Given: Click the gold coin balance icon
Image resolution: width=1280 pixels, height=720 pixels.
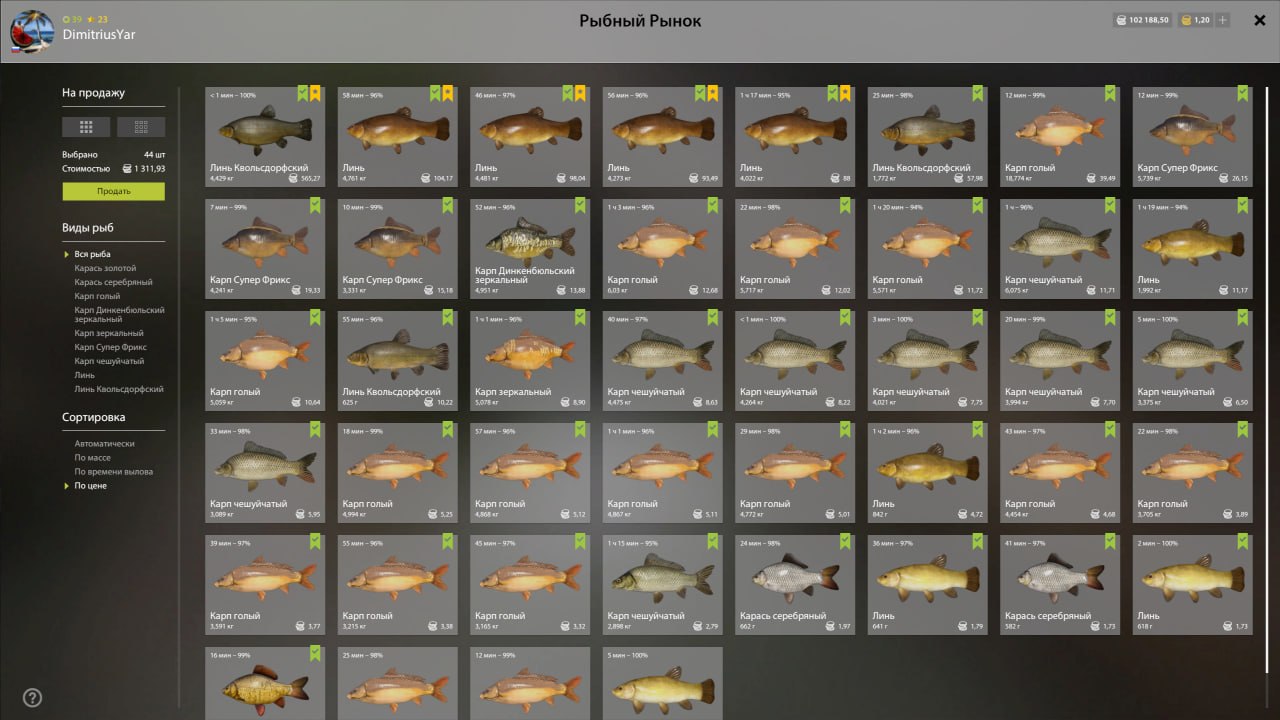Looking at the screenshot, I should pyautogui.click(x=1186, y=20).
